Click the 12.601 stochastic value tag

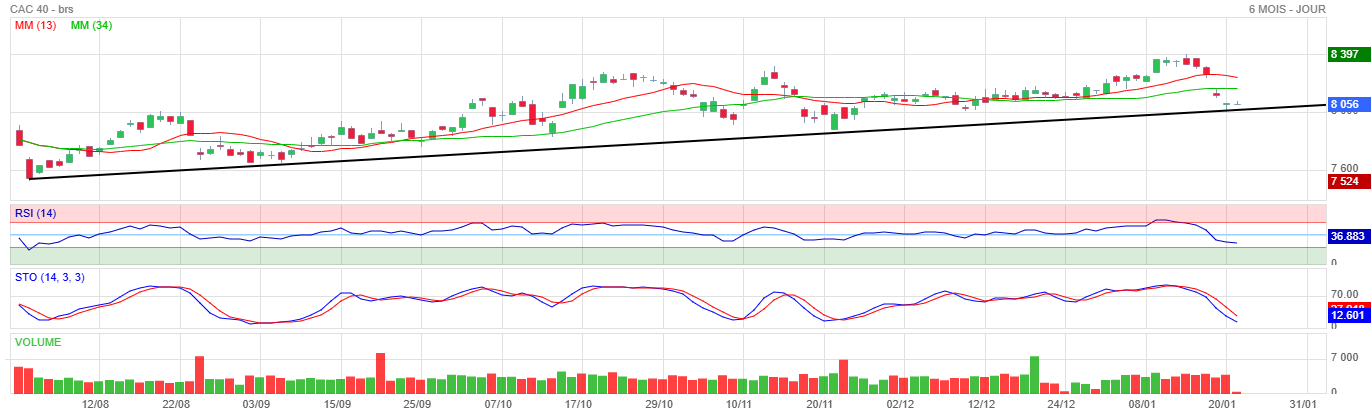point(1347,315)
